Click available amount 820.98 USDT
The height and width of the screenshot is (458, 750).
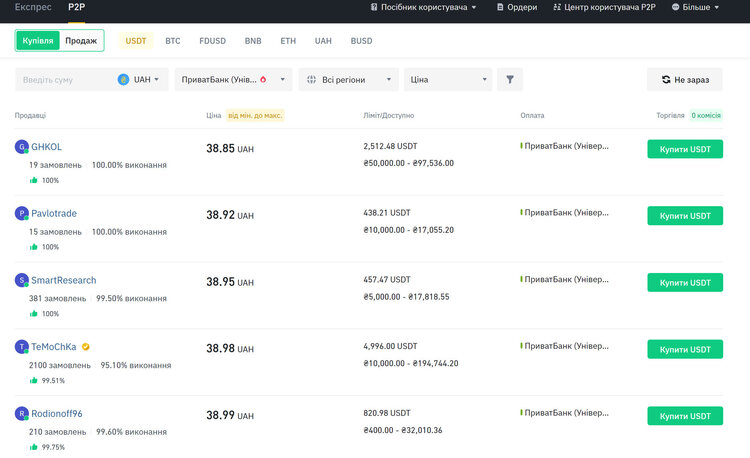[386, 413]
